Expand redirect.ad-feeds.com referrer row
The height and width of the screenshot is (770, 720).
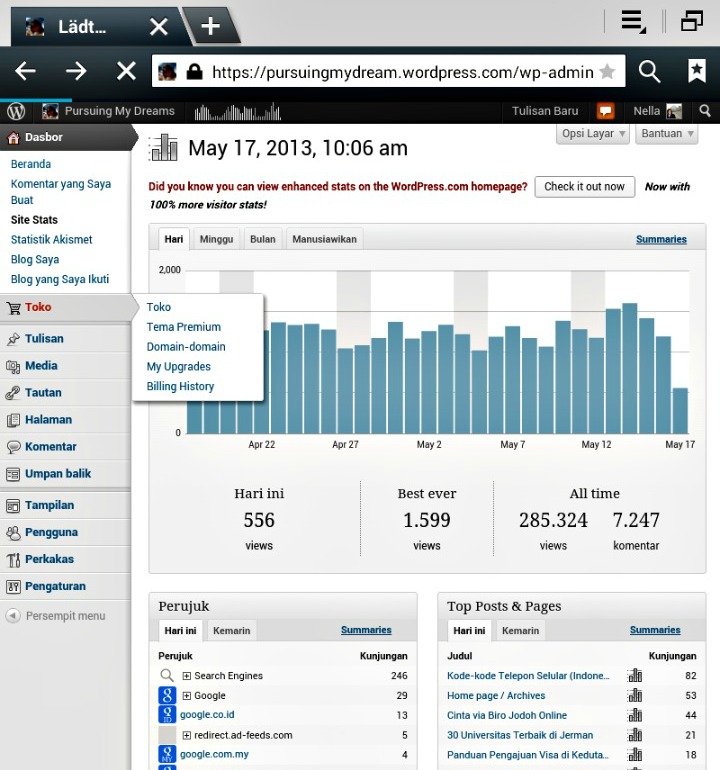(x=187, y=736)
